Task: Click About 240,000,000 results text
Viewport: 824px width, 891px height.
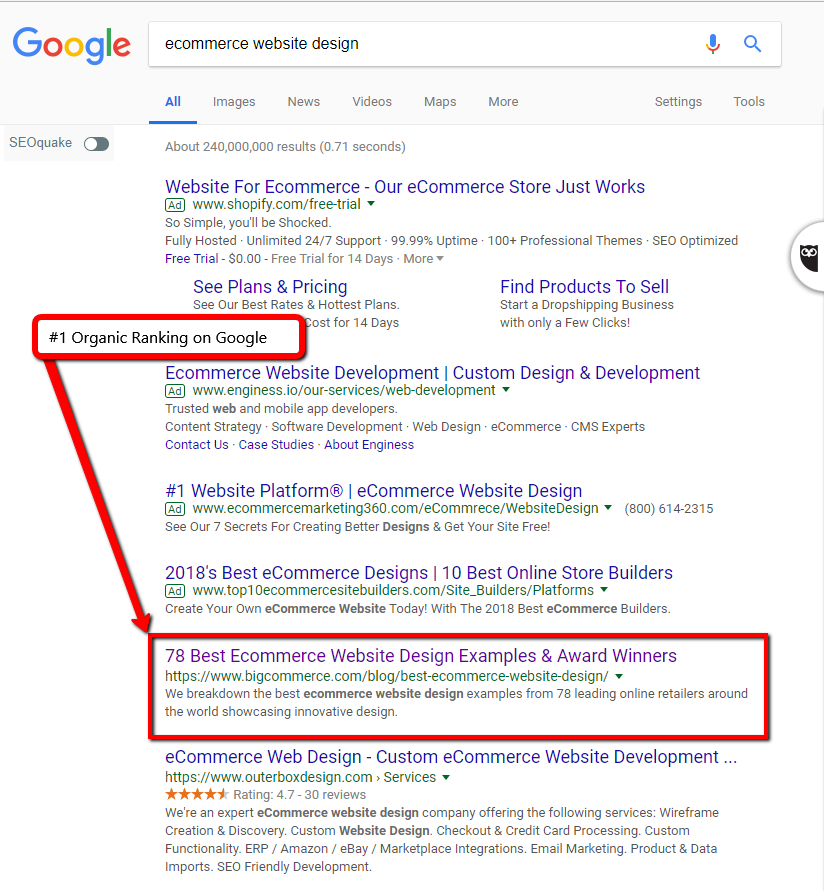Action: pos(285,147)
